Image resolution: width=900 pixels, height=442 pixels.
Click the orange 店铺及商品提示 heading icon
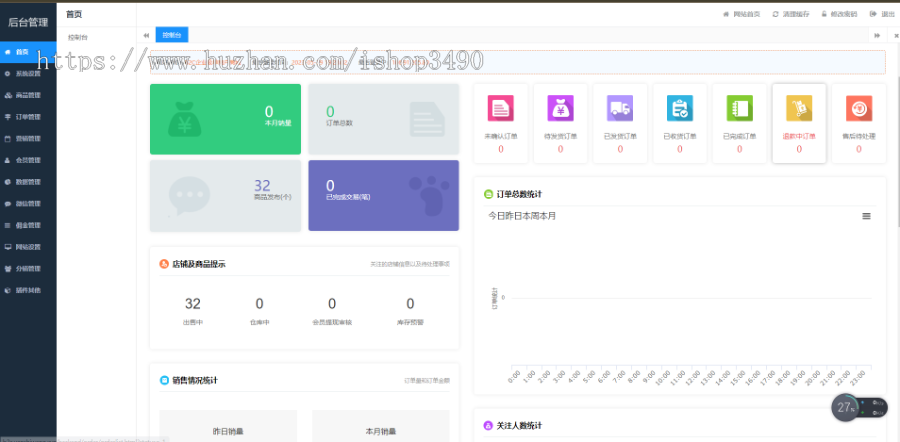click(x=164, y=265)
